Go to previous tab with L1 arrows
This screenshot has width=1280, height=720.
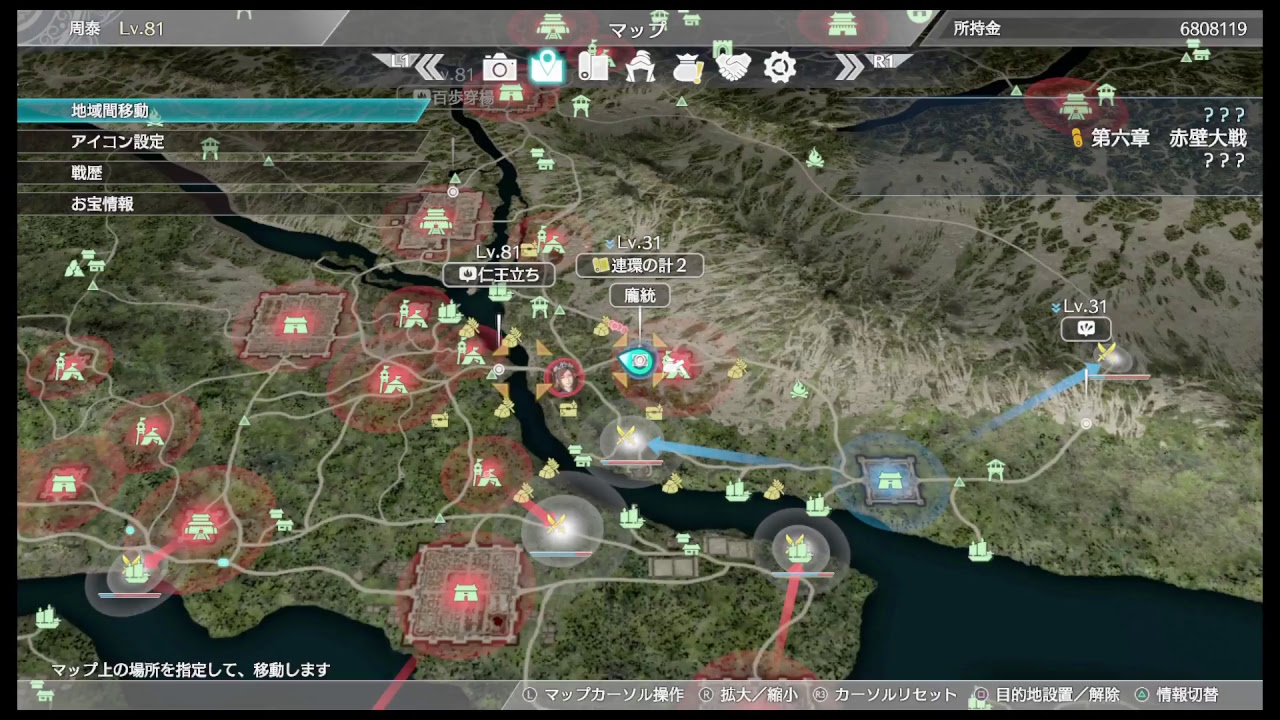[415, 65]
